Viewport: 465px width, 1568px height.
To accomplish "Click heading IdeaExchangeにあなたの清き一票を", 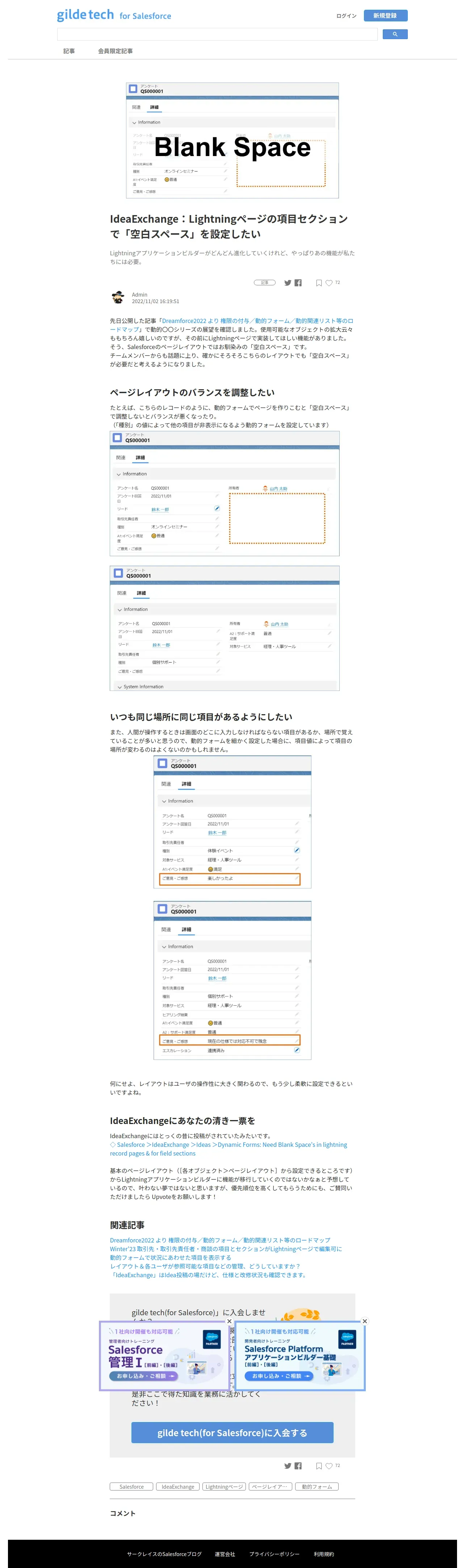I will (183, 1121).
